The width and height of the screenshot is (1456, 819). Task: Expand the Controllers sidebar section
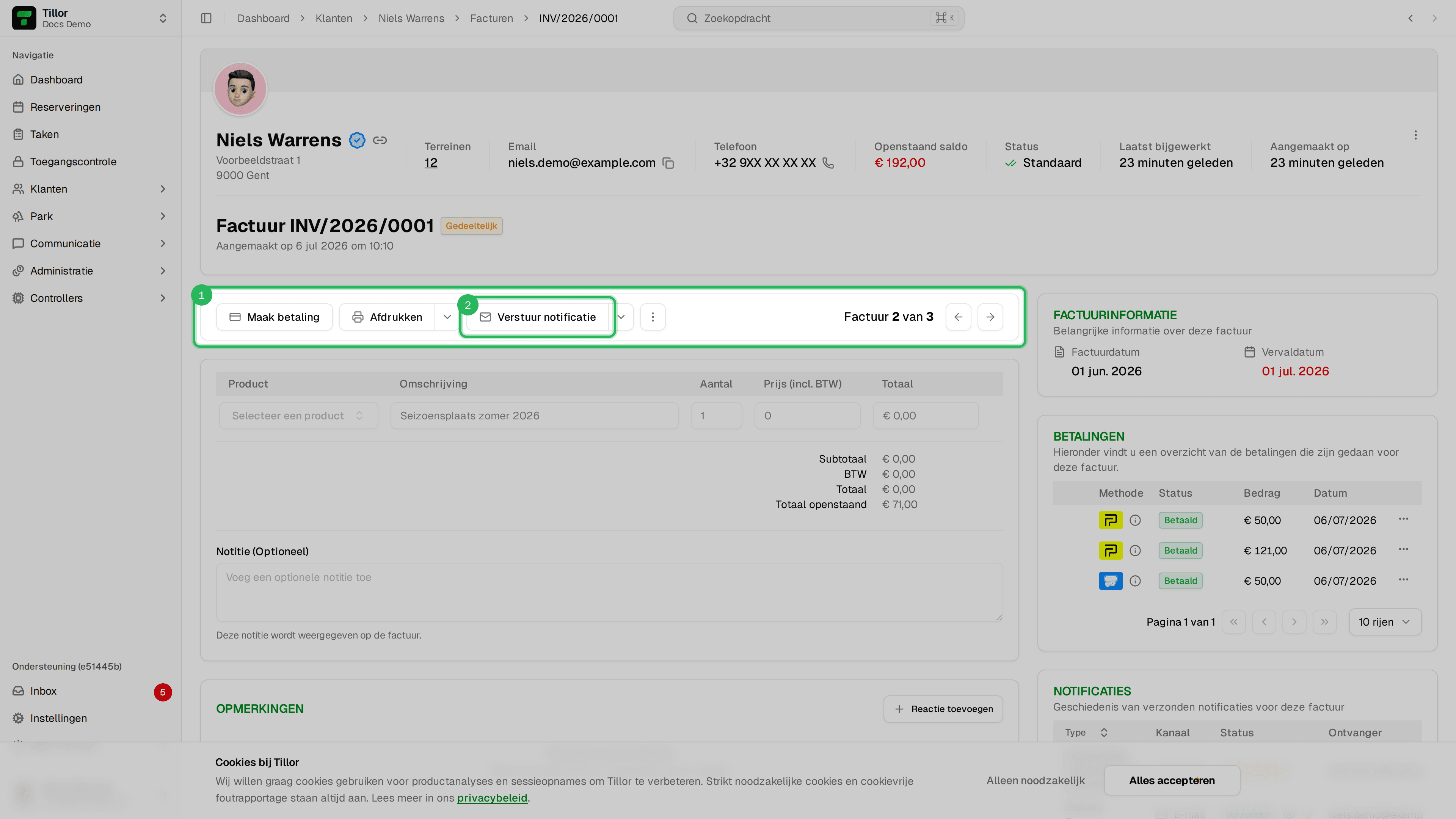pos(91,298)
